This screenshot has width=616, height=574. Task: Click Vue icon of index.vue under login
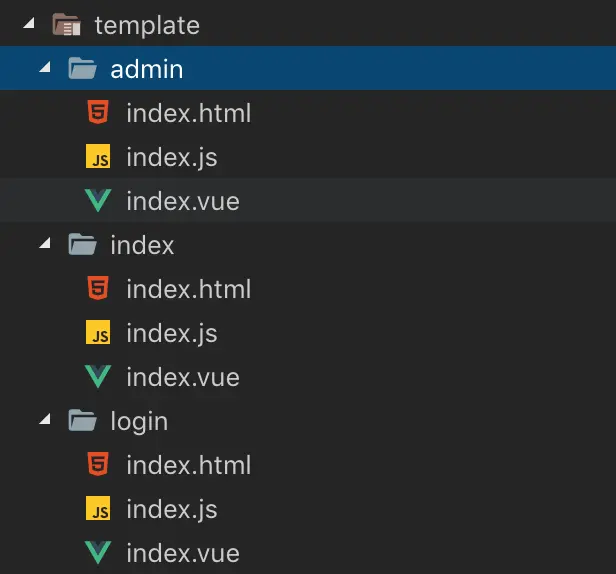[98, 553]
